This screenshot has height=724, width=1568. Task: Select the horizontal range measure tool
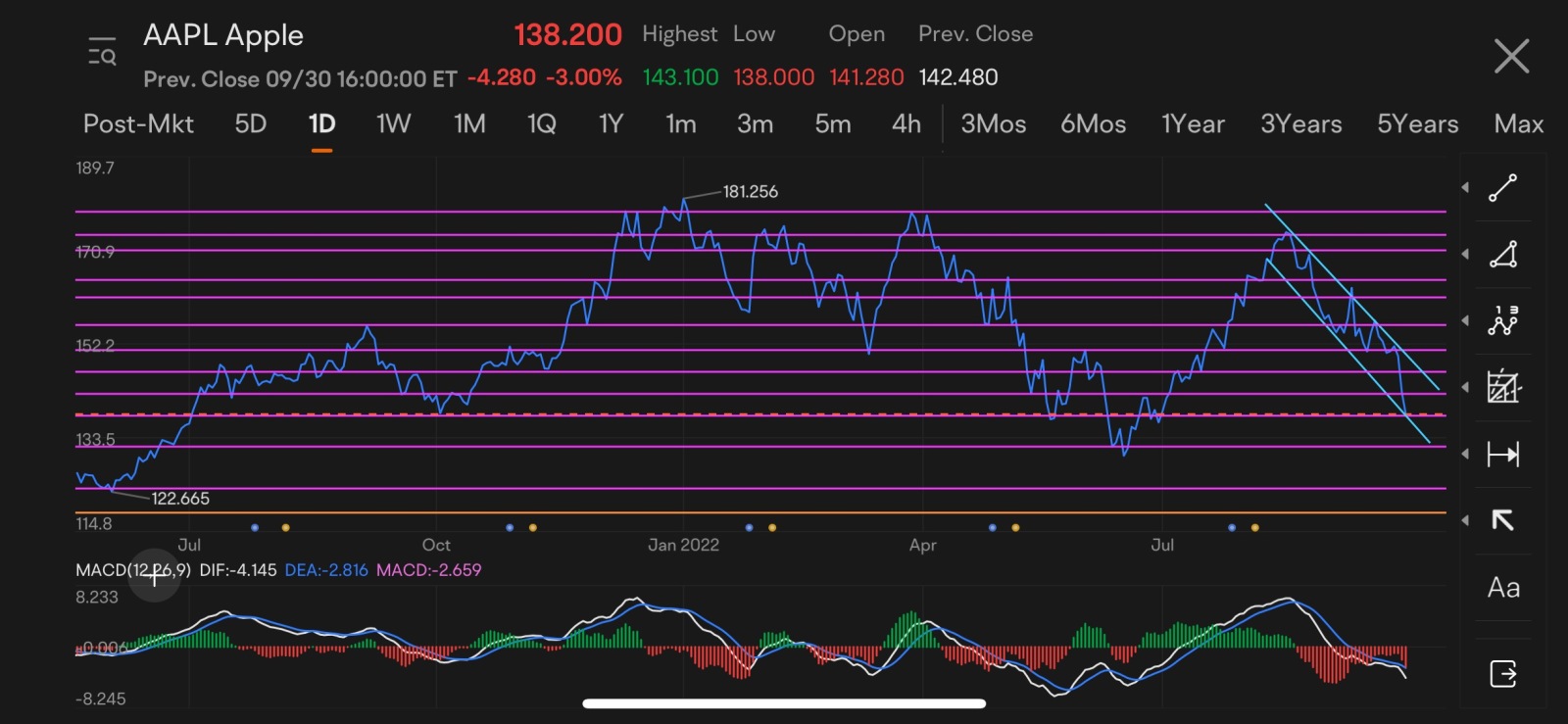(x=1503, y=454)
